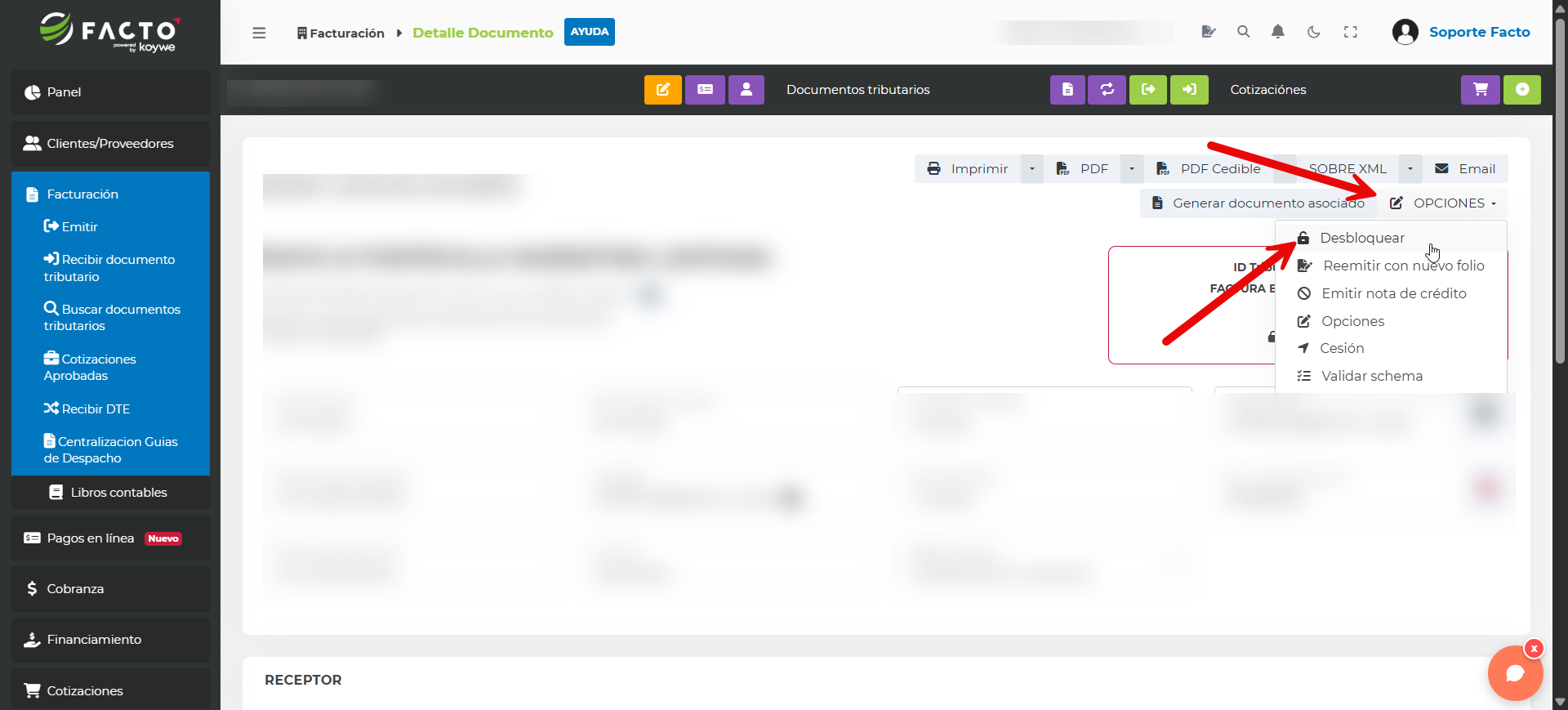Select Emitir nota de crédito
1568x710 pixels.
click(1391, 293)
